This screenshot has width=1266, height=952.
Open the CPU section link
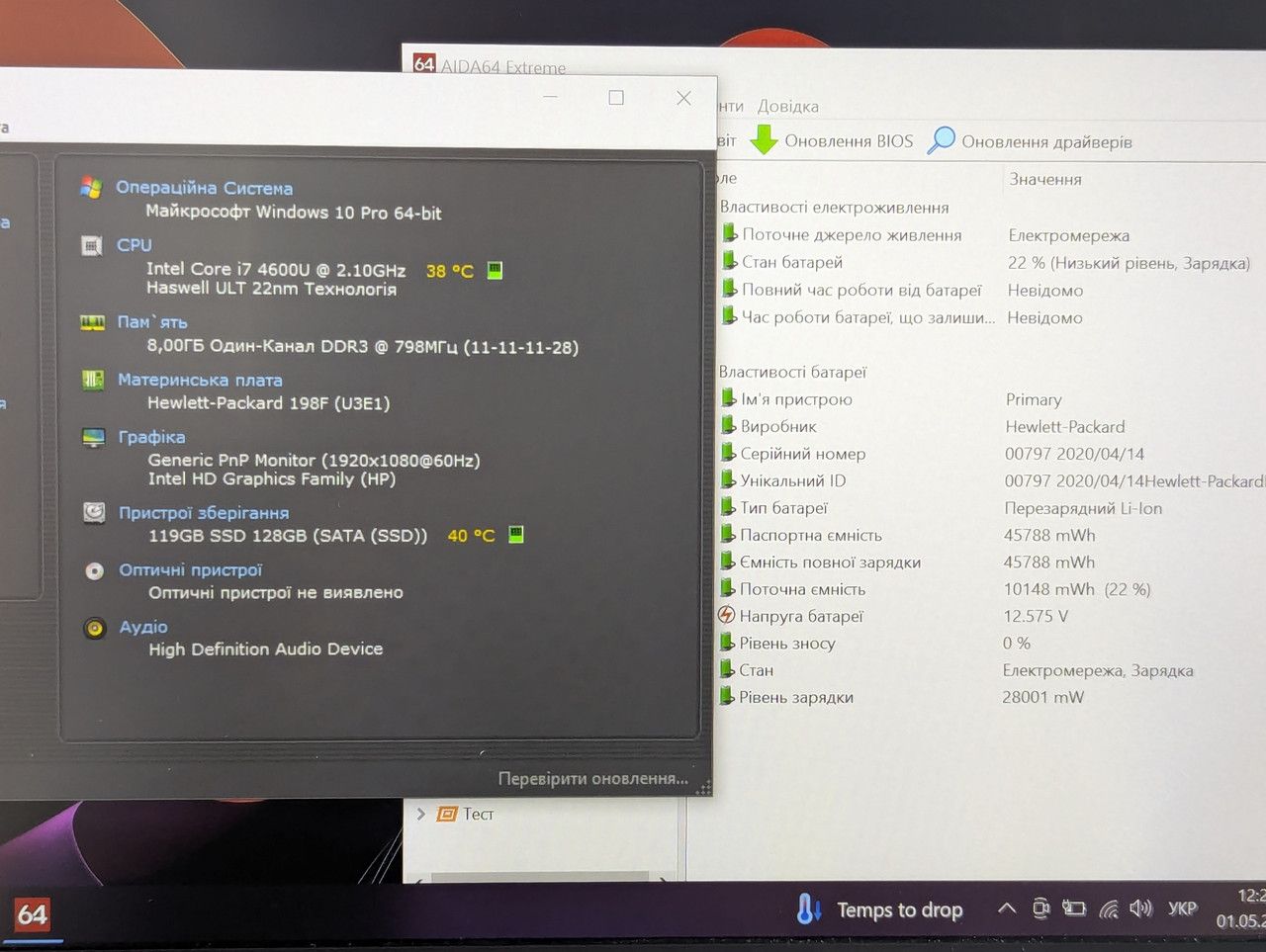pyautogui.click(x=134, y=245)
